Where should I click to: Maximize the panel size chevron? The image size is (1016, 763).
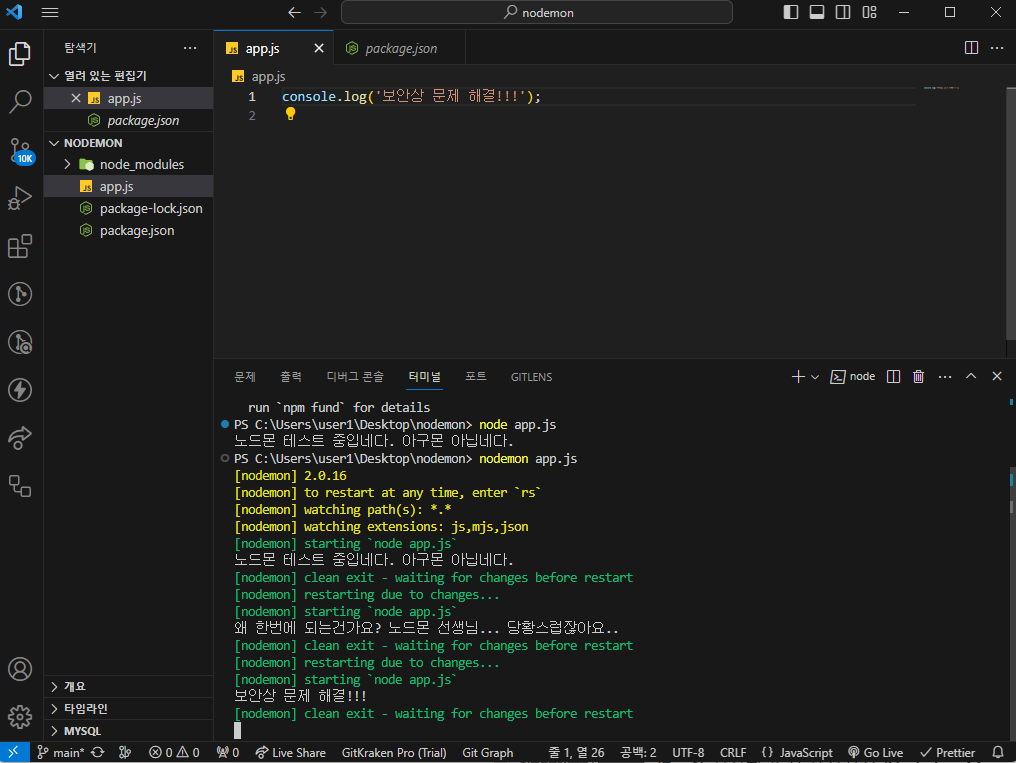coord(971,376)
